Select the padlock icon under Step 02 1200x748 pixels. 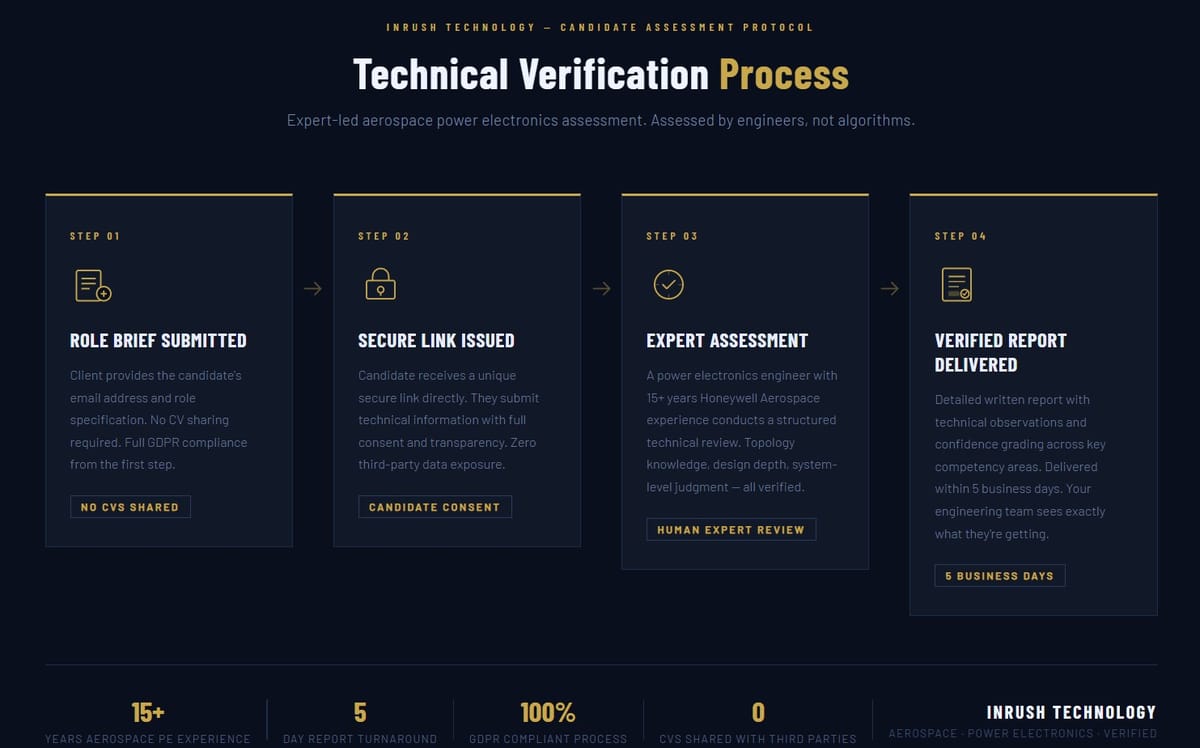tap(379, 284)
